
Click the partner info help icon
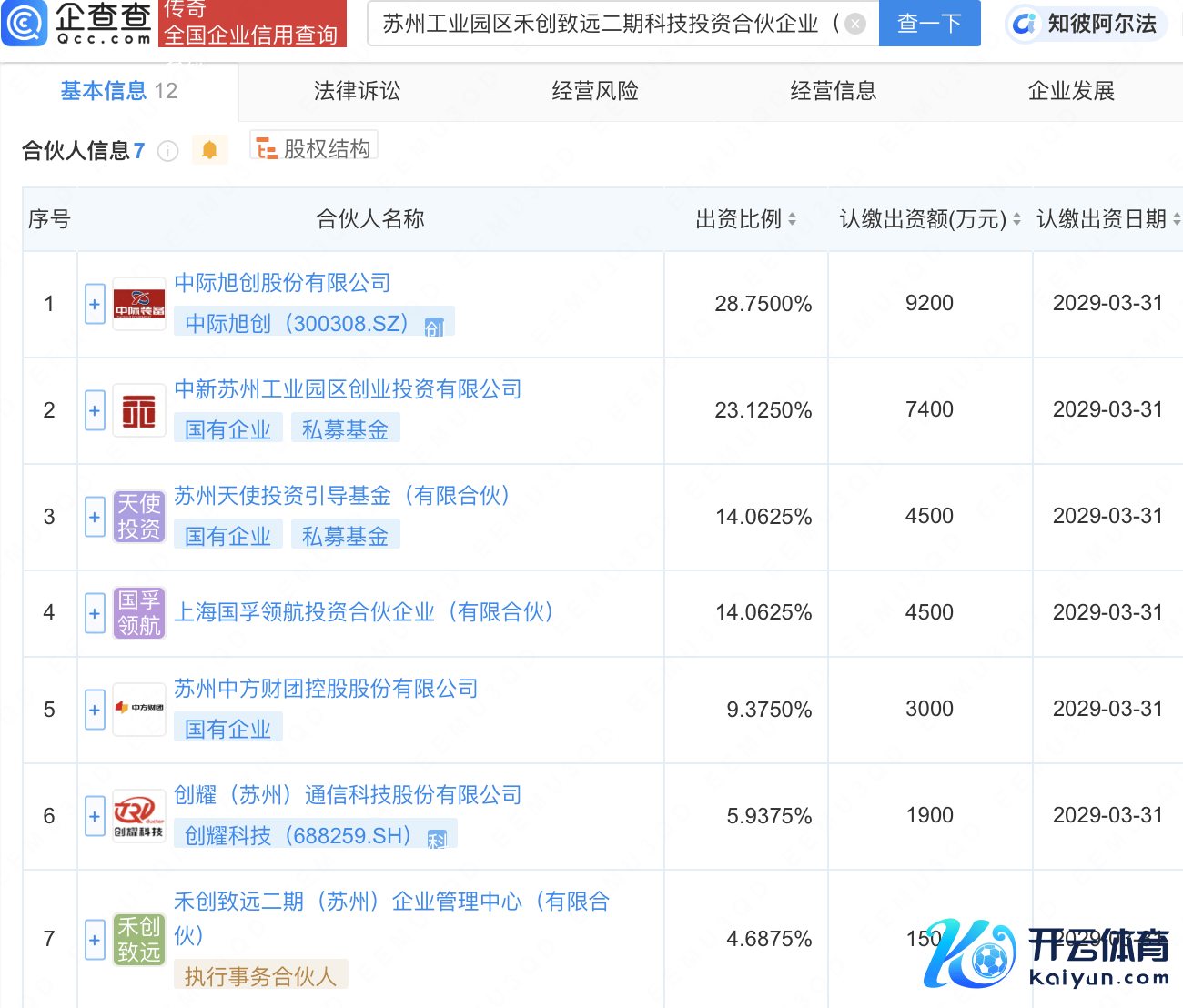point(167,151)
